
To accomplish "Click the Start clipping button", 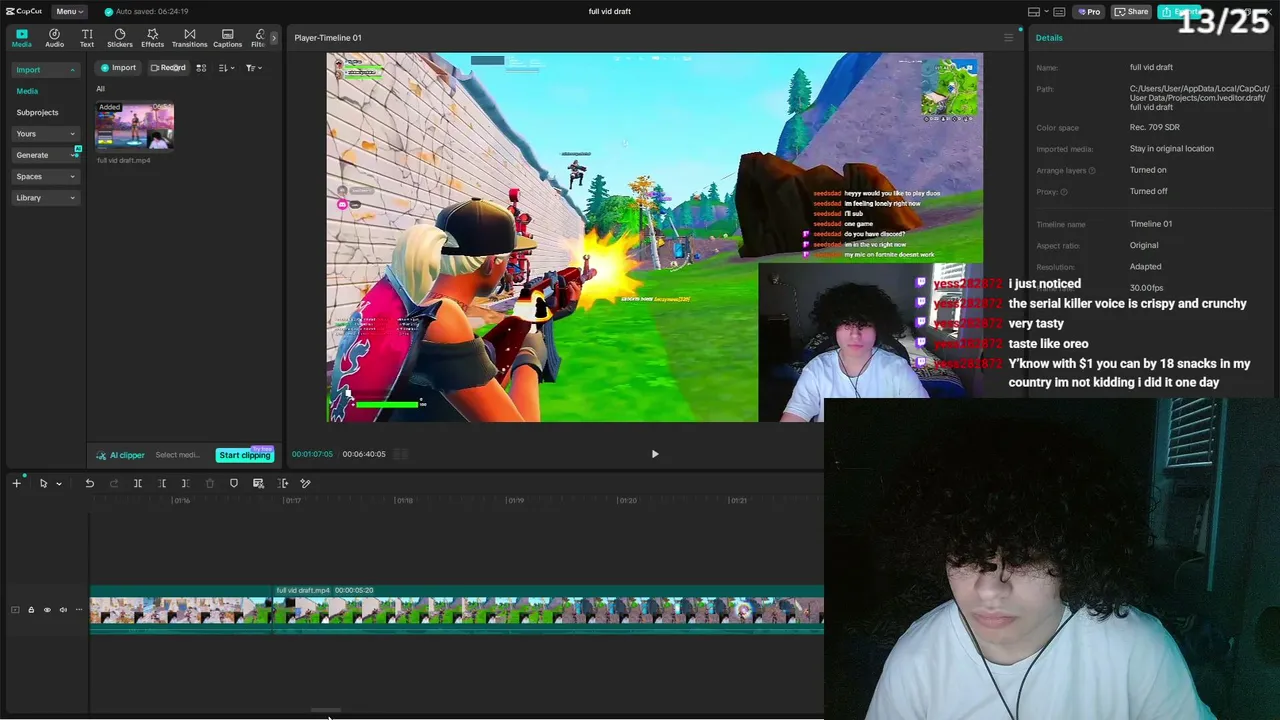I will coord(245,455).
